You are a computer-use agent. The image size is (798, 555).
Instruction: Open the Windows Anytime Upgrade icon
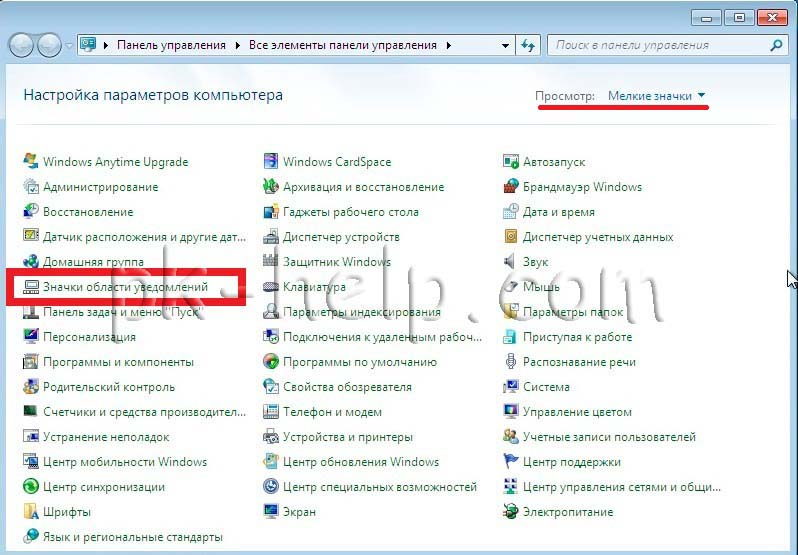(31, 161)
